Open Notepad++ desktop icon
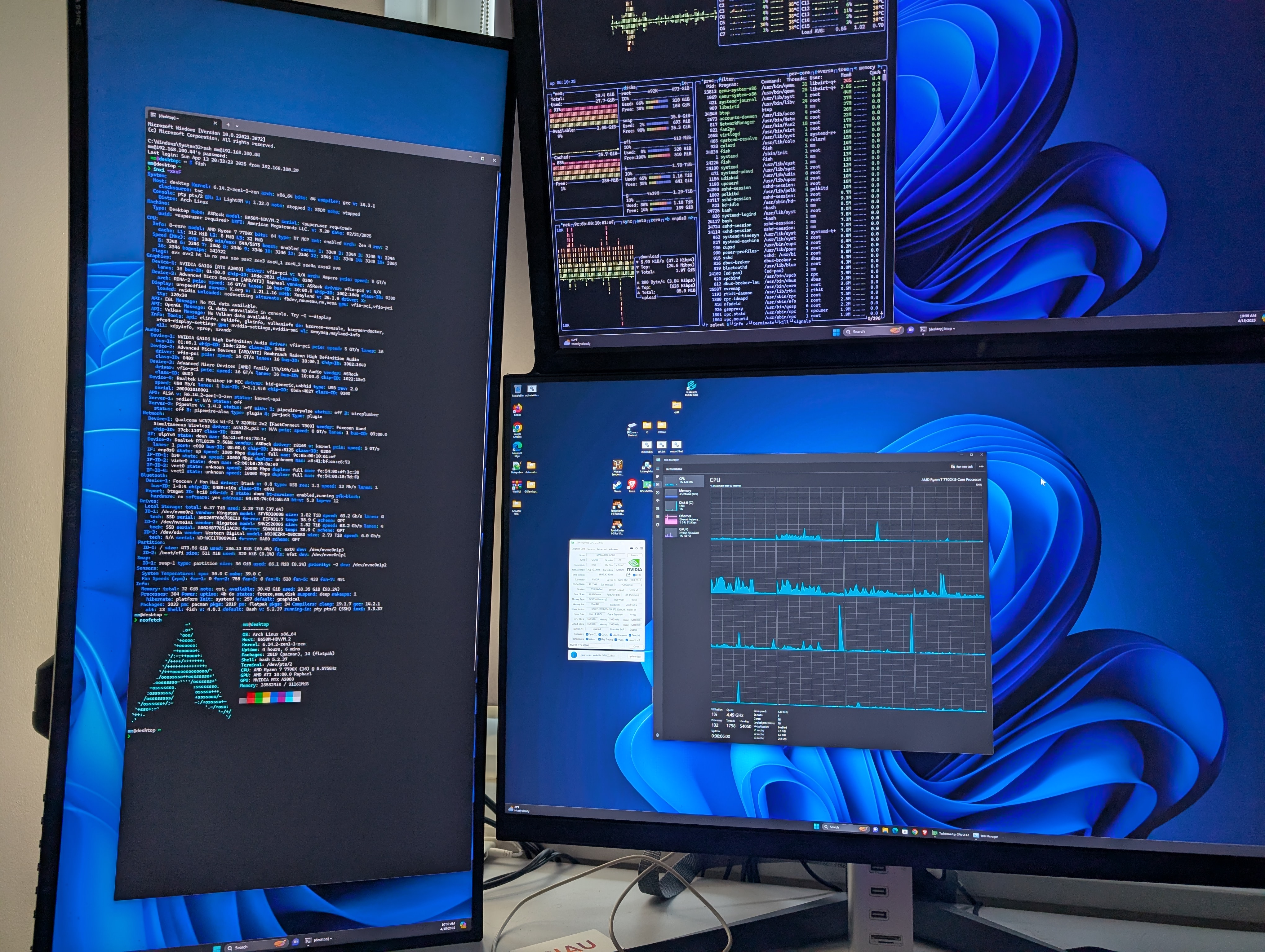1265x952 pixels. tap(517, 468)
